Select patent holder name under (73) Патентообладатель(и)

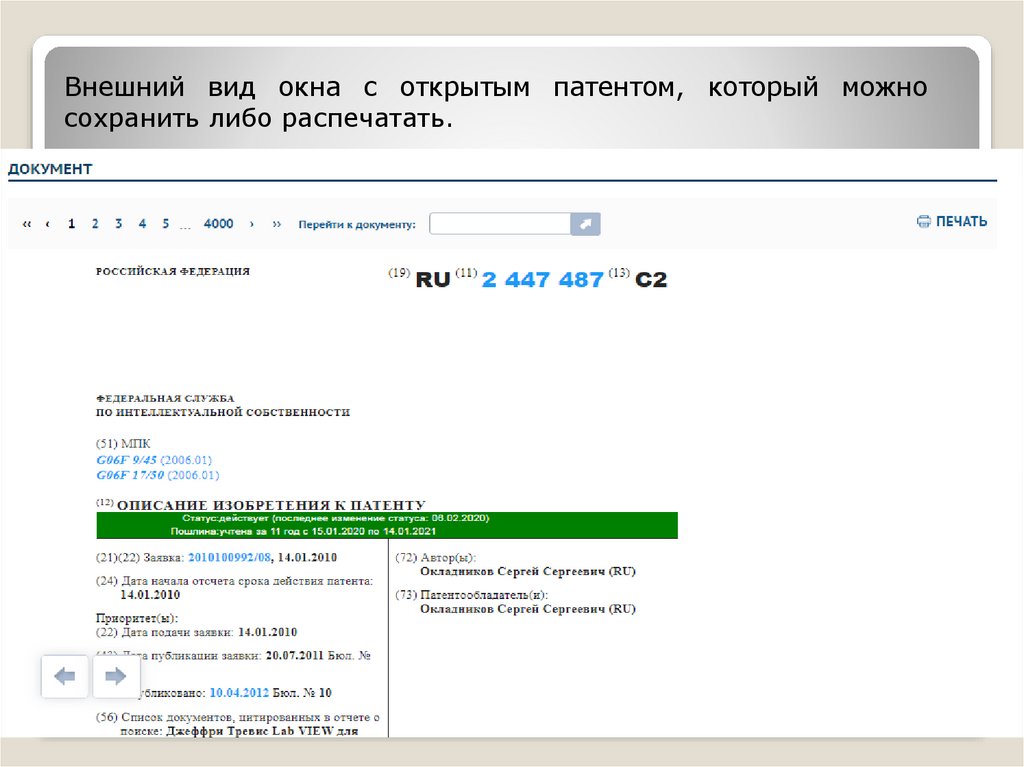pos(528,609)
